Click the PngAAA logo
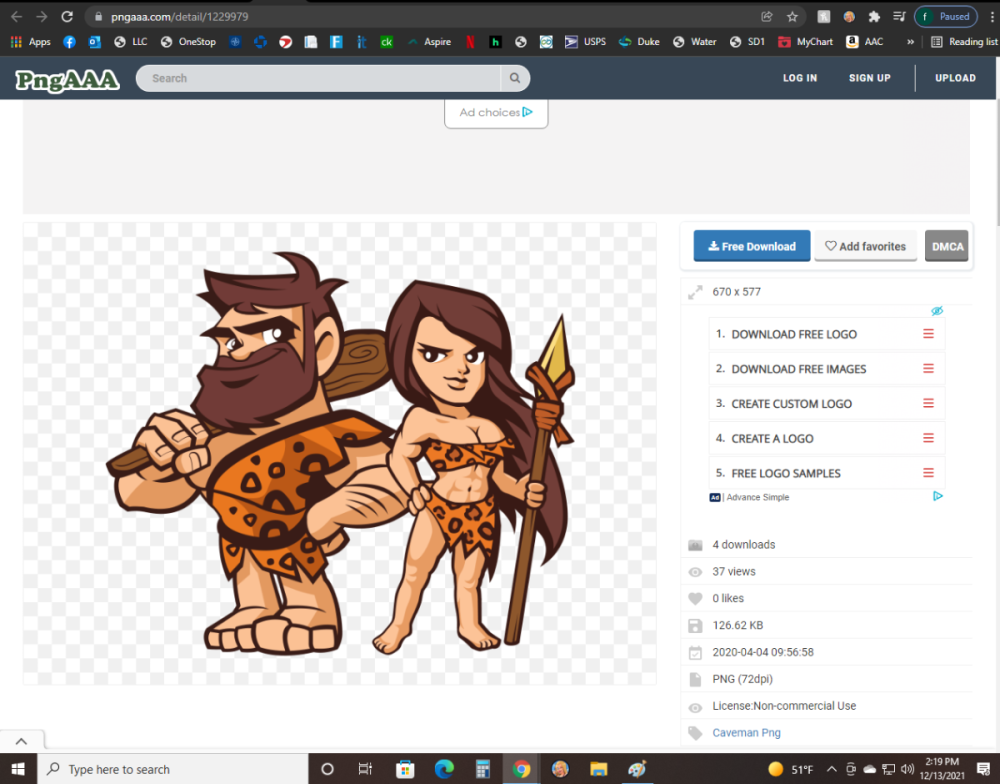The image size is (1000, 784). (67, 79)
